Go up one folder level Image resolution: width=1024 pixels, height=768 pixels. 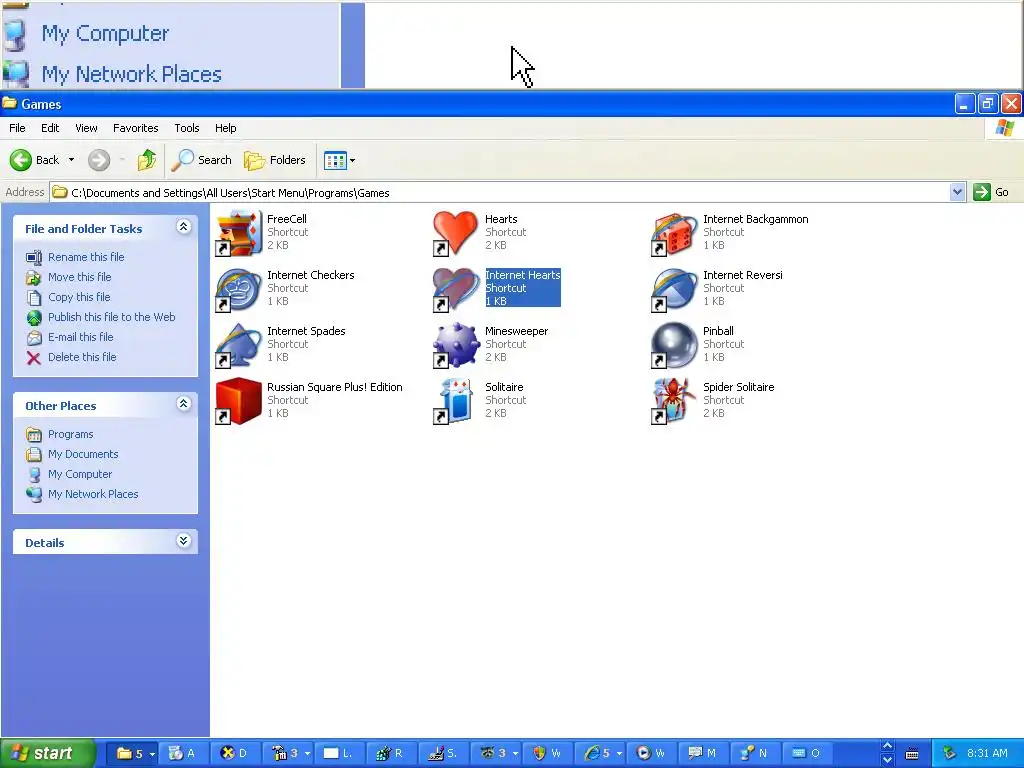(147, 160)
